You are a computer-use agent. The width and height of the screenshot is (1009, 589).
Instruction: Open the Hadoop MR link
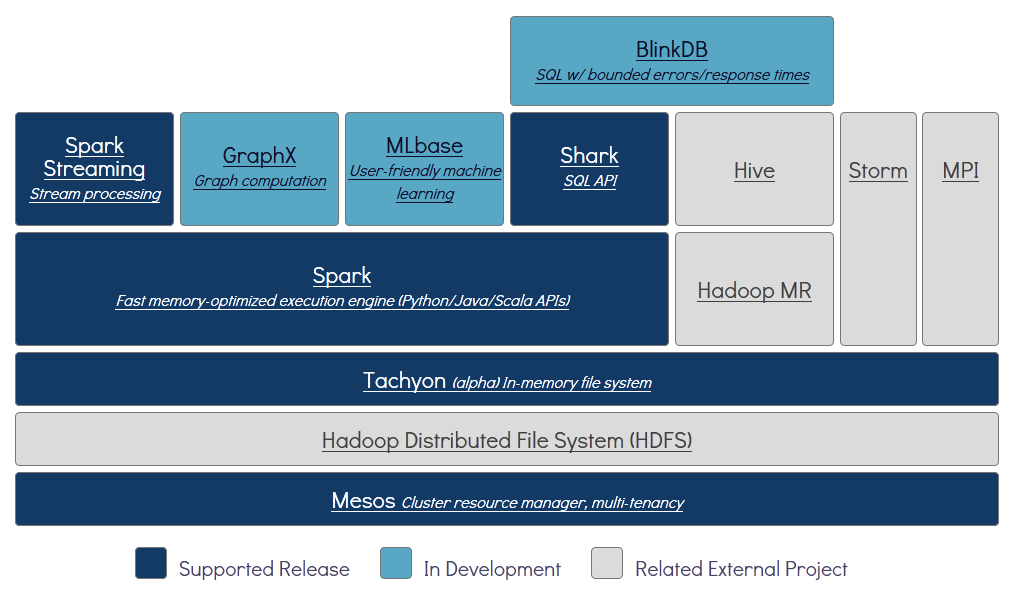754,291
